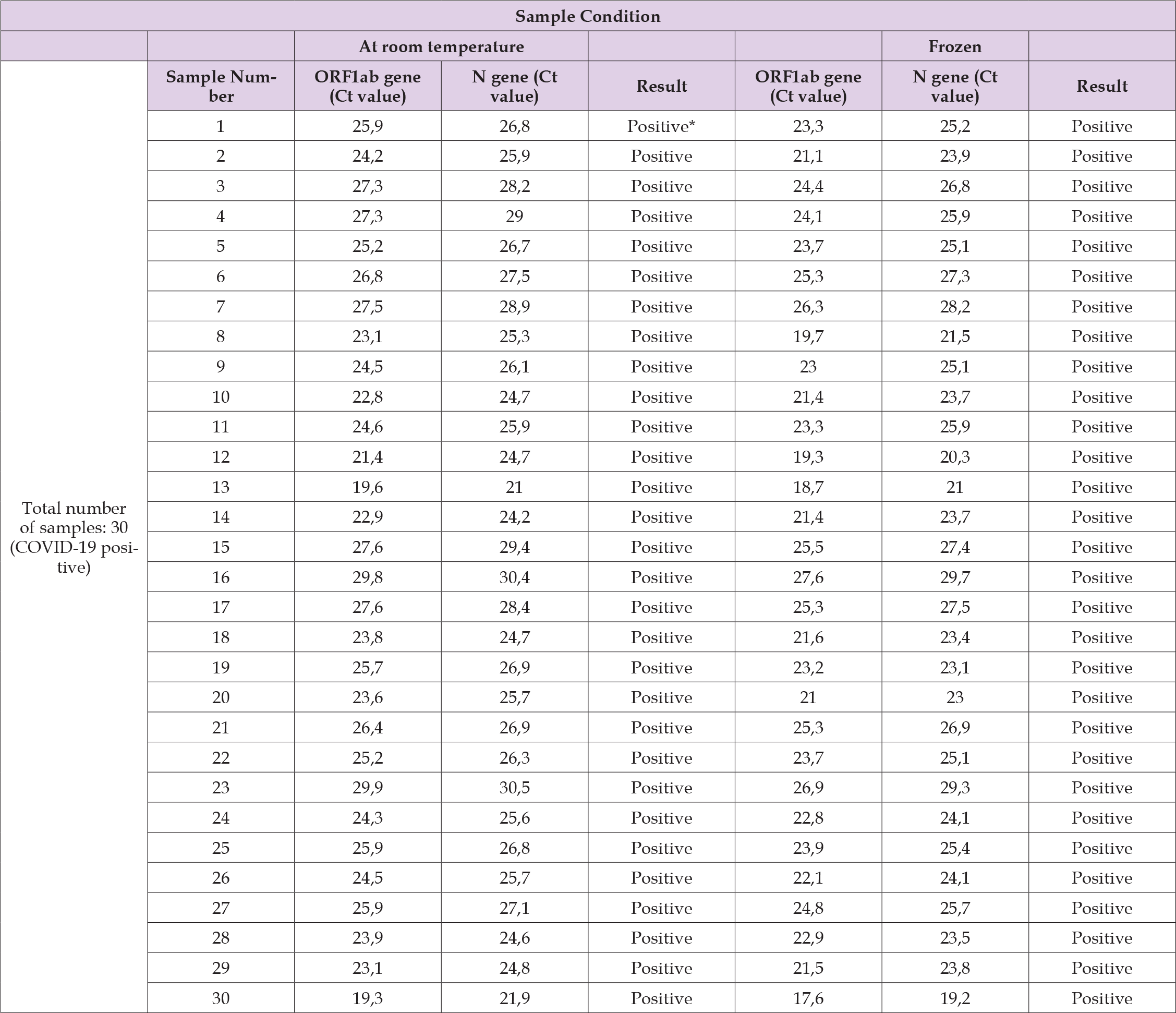Click room-temperature N gene "29" for sample 4
1176x1013 pixels.
pyautogui.click(x=514, y=216)
